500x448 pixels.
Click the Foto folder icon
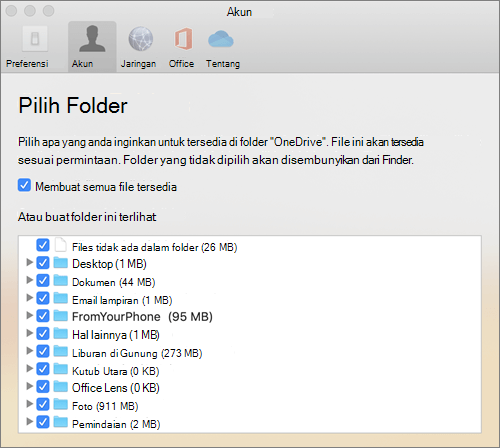tap(61, 404)
